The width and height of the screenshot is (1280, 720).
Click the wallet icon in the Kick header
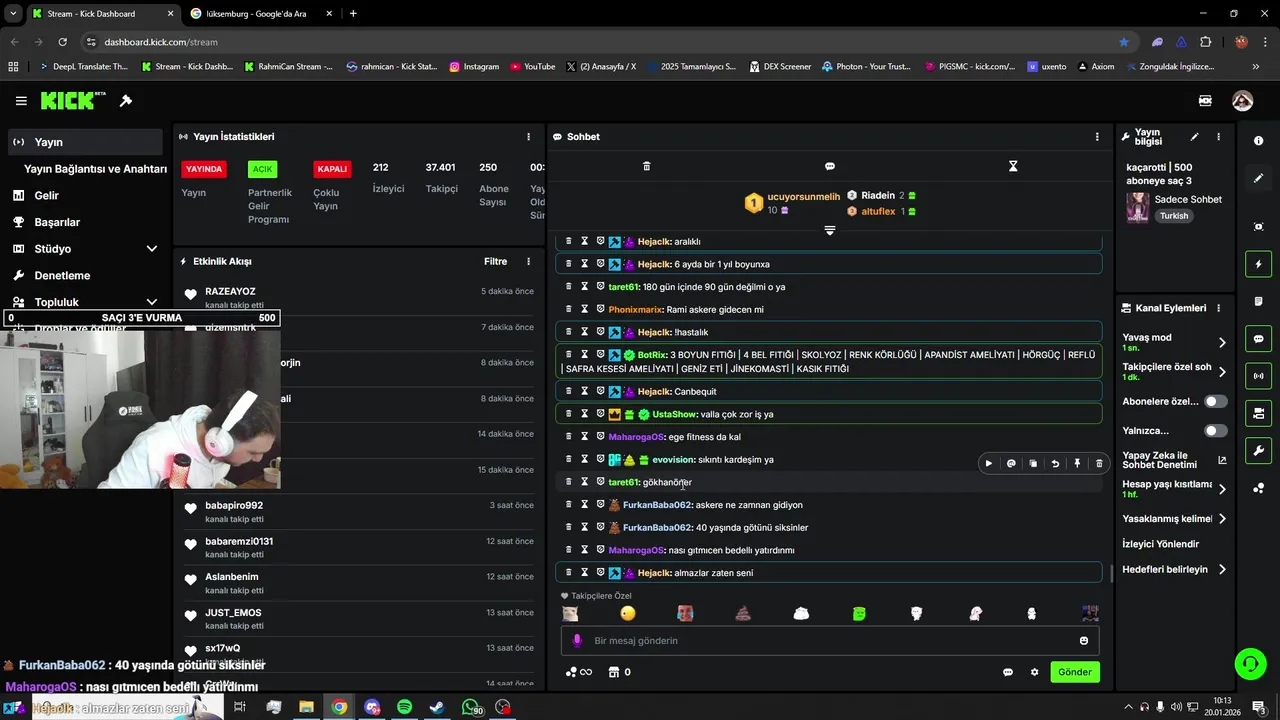point(1205,101)
